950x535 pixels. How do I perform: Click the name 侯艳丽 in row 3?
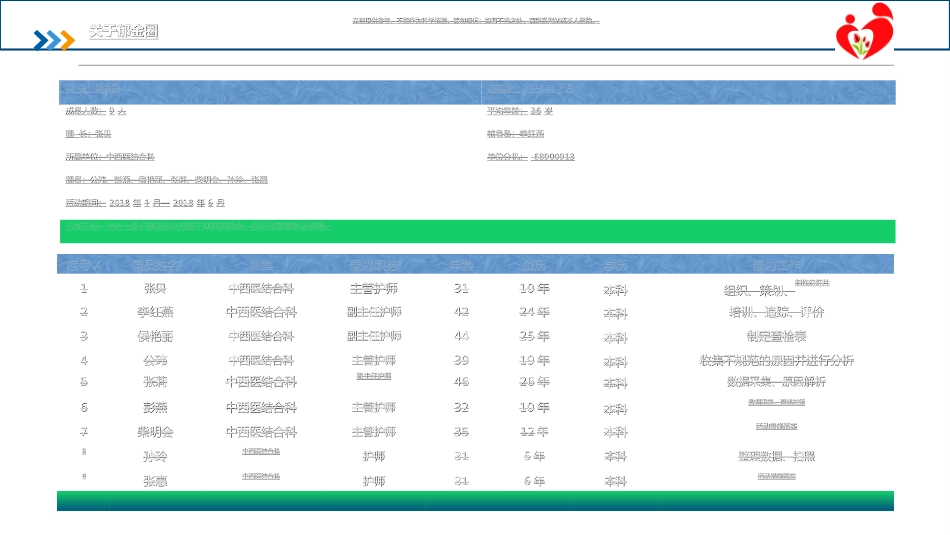click(155, 336)
